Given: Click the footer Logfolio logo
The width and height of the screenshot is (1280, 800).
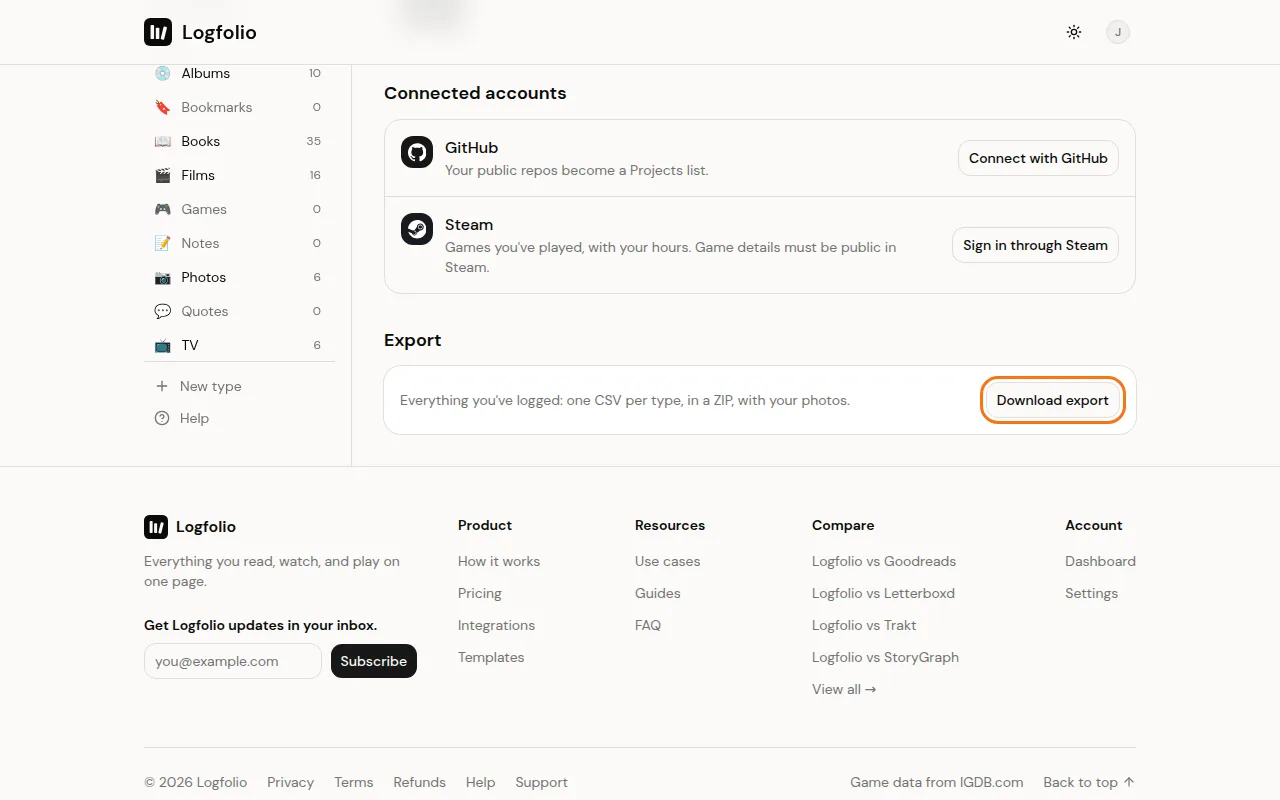Looking at the screenshot, I should point(190,527).
